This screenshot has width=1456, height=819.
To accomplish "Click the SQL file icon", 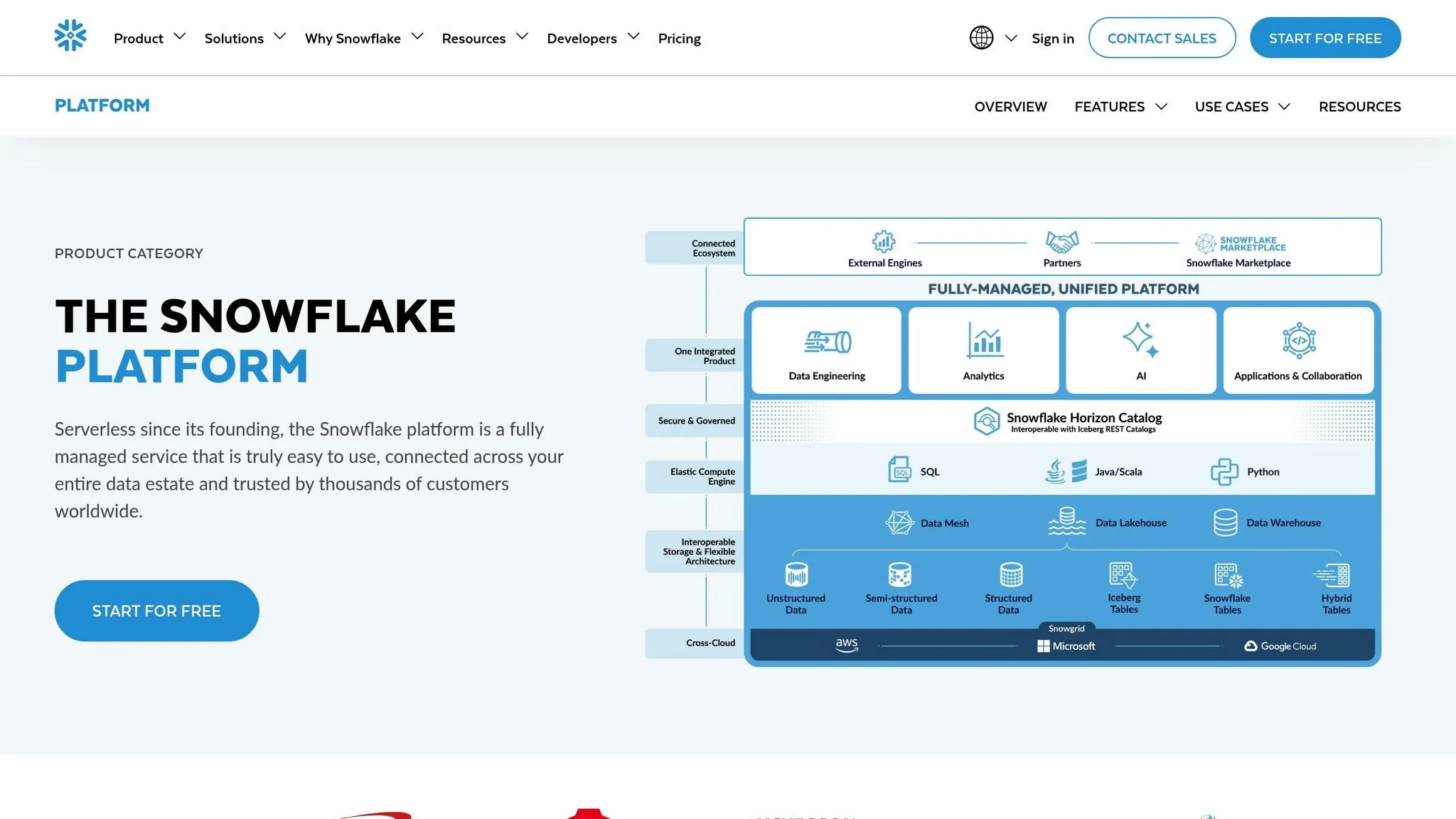I will pos(899,470).
